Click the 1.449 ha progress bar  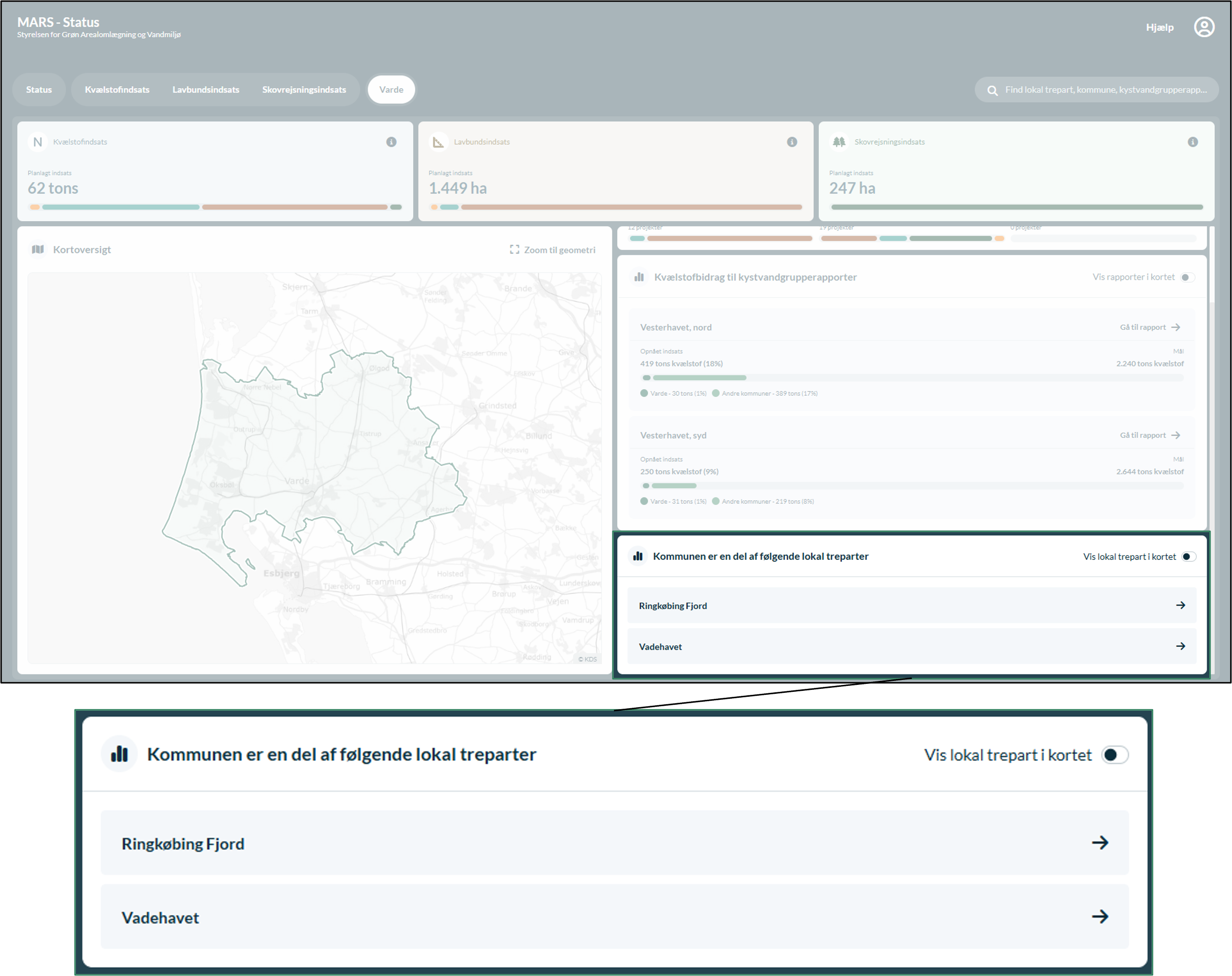(616, 207)
